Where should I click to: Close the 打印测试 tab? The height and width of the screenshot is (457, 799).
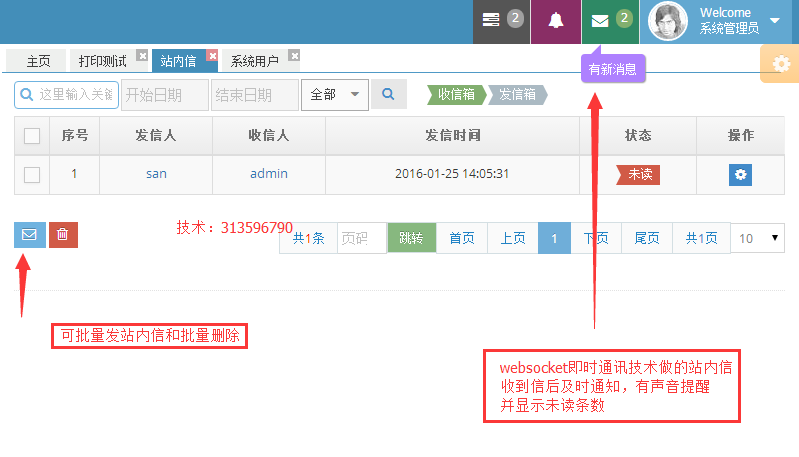click(142, 56)
